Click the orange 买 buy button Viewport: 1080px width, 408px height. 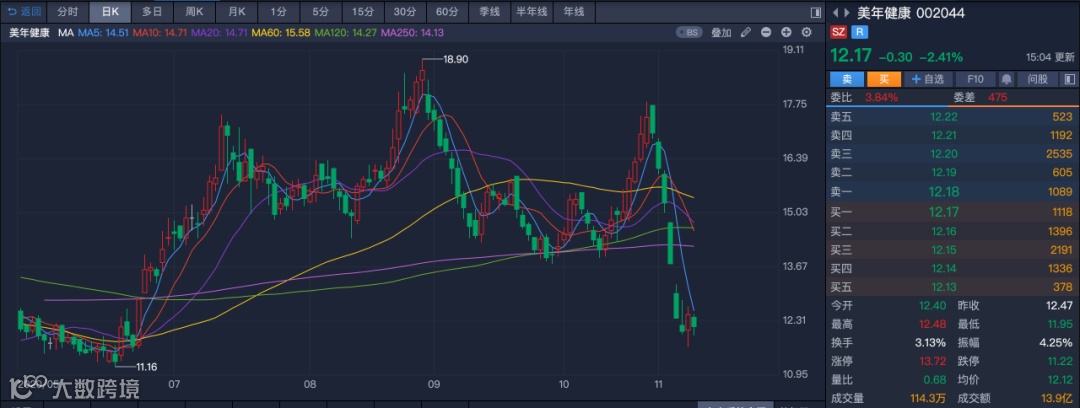[884, 79]
